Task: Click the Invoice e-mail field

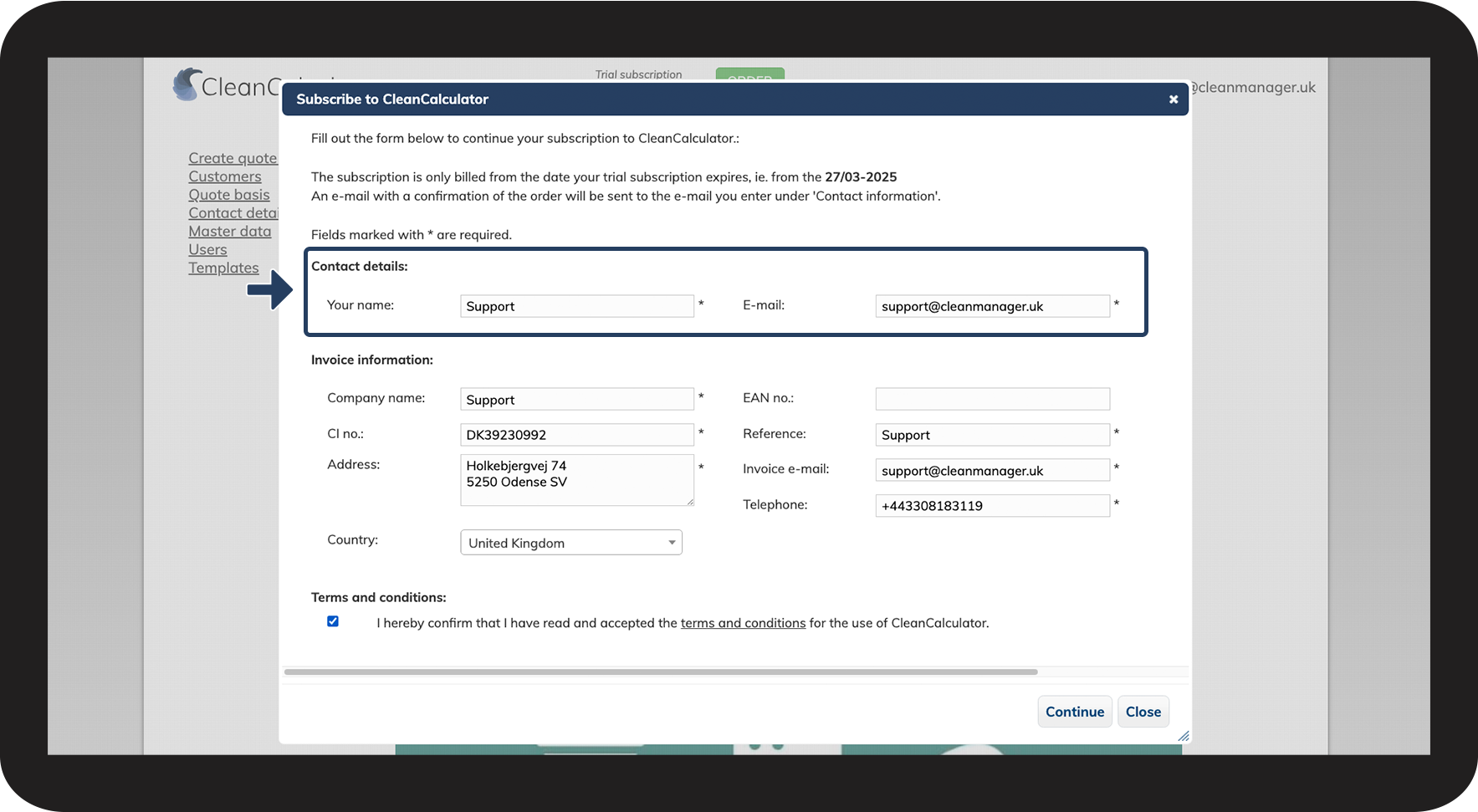Action: (x=992, y=471)
